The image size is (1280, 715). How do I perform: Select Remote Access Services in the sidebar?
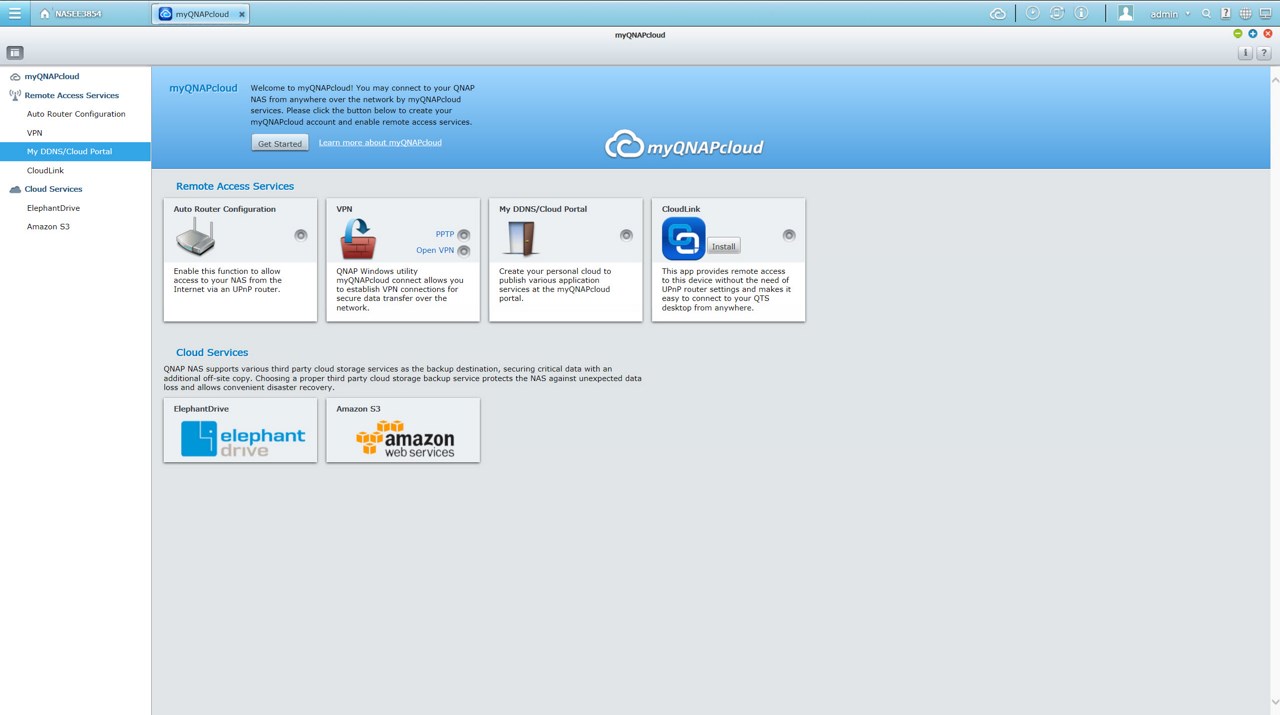coord(72,95)
